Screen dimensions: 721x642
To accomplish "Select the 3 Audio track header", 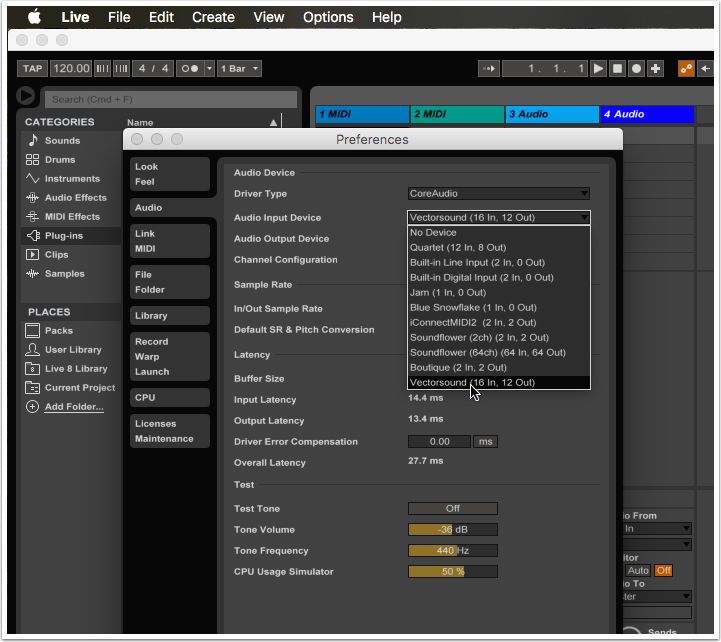I will point(552,114).
